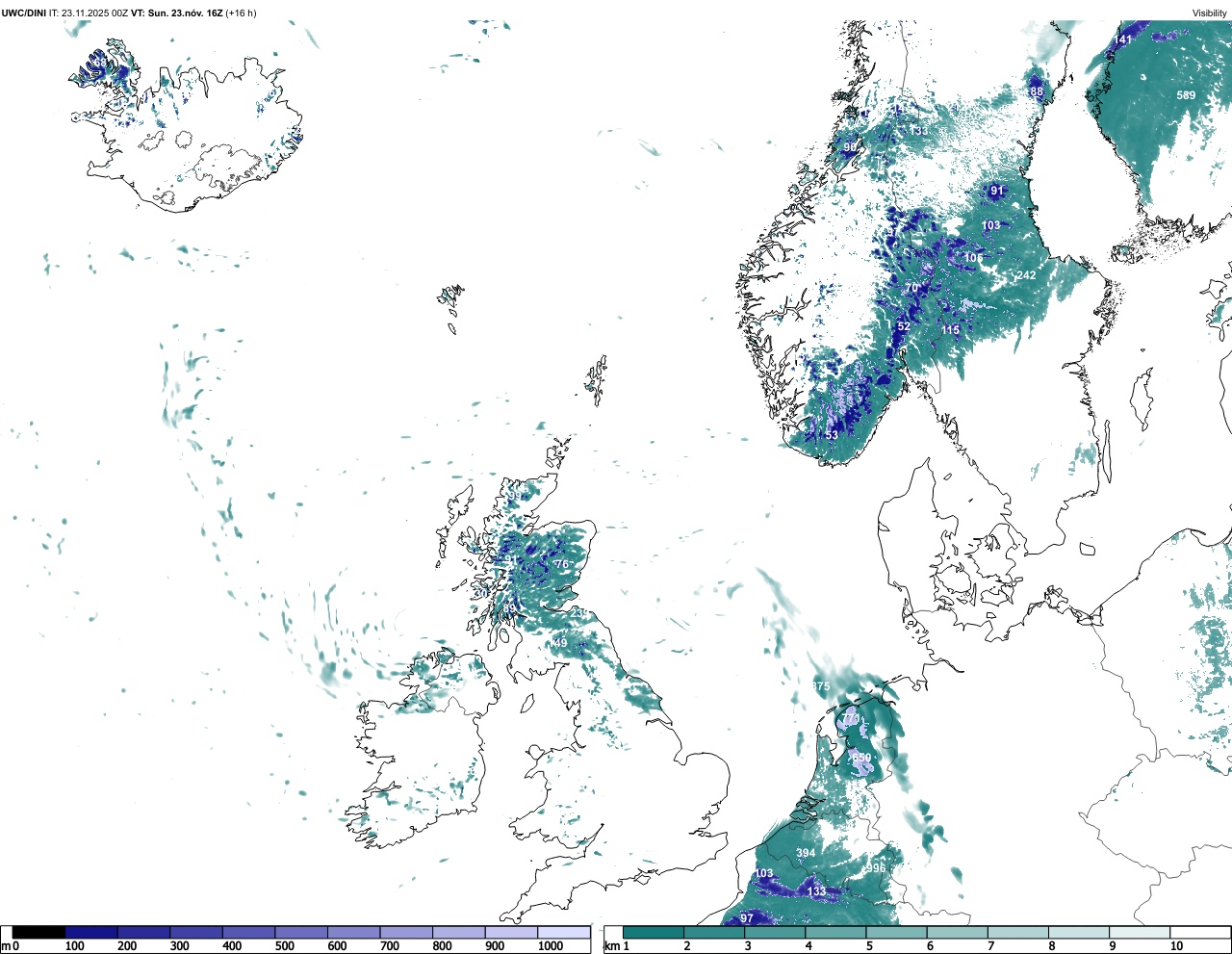
Task: Click the '996' value near the German border
Action: click(876, 868)
